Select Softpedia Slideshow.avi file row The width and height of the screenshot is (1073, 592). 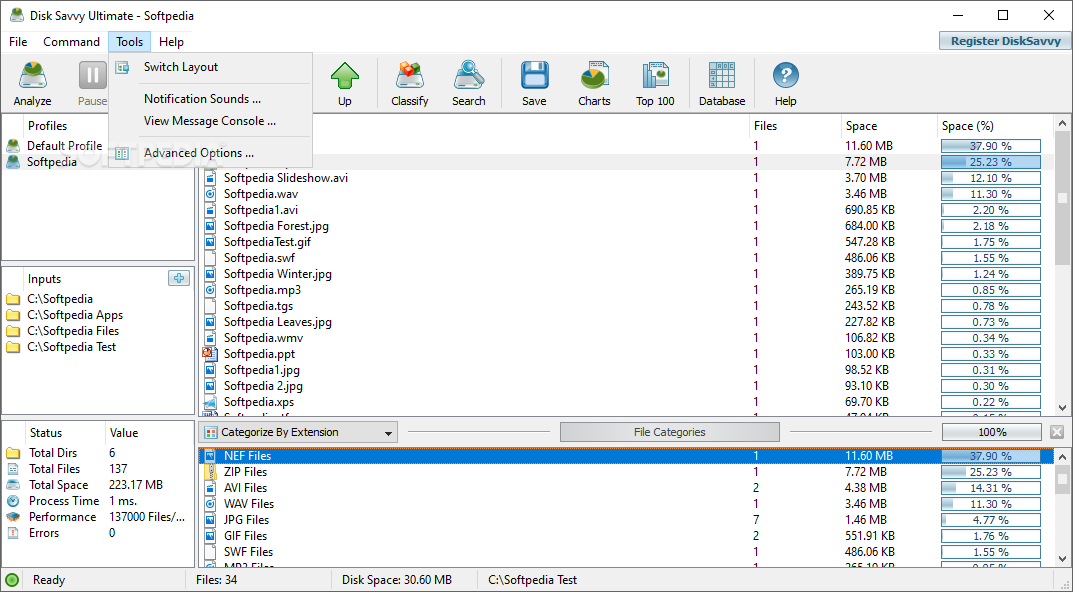(626, 178)
